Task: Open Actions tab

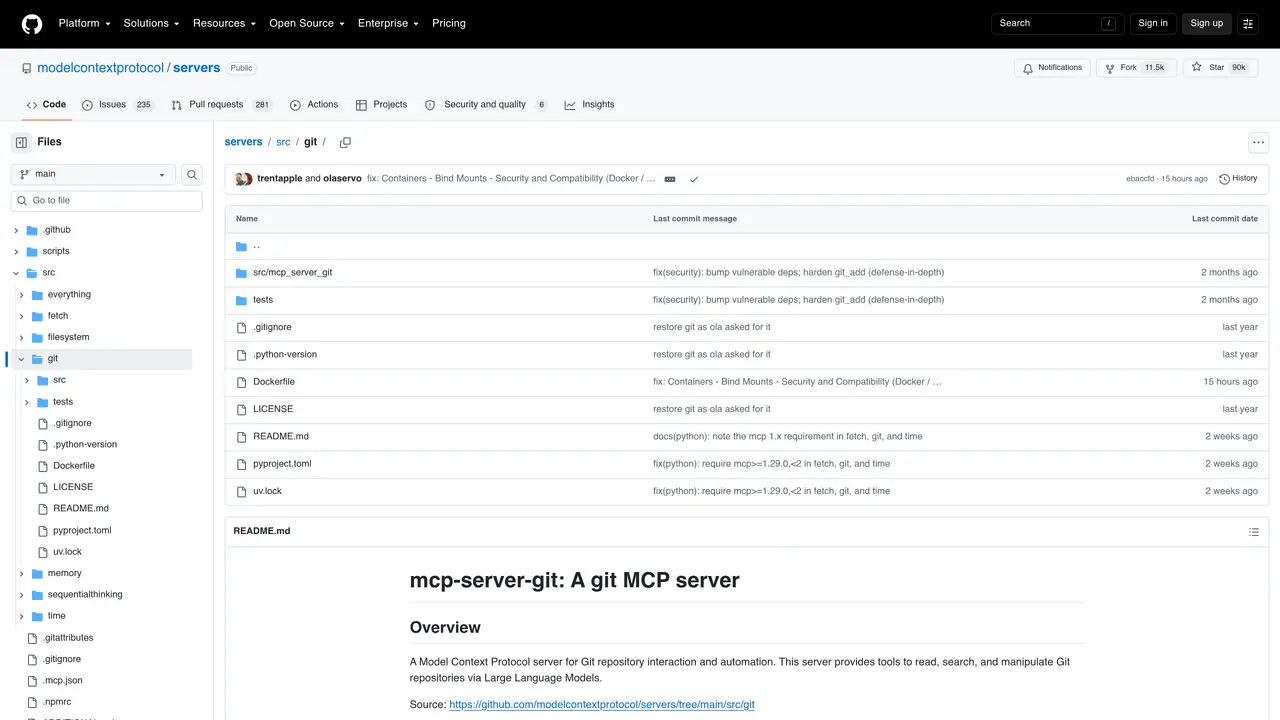Action: pos(314,105)
